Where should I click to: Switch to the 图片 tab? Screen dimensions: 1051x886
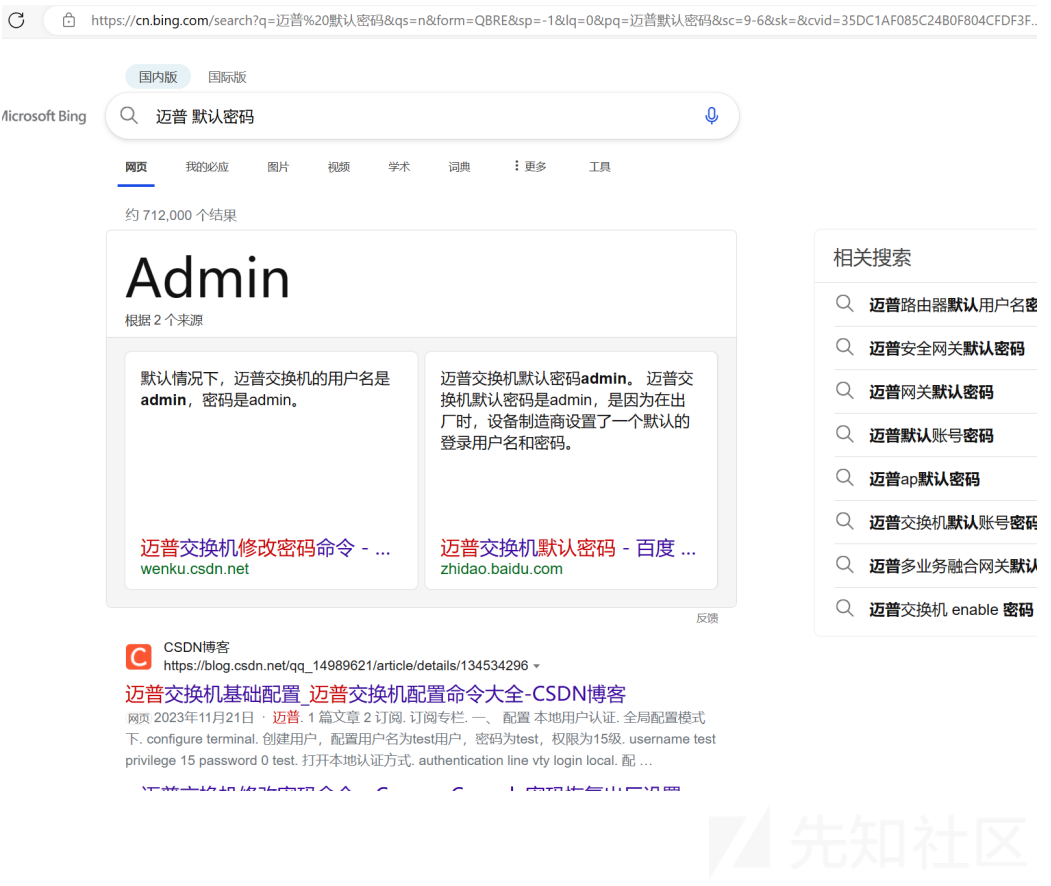(278, 167)
